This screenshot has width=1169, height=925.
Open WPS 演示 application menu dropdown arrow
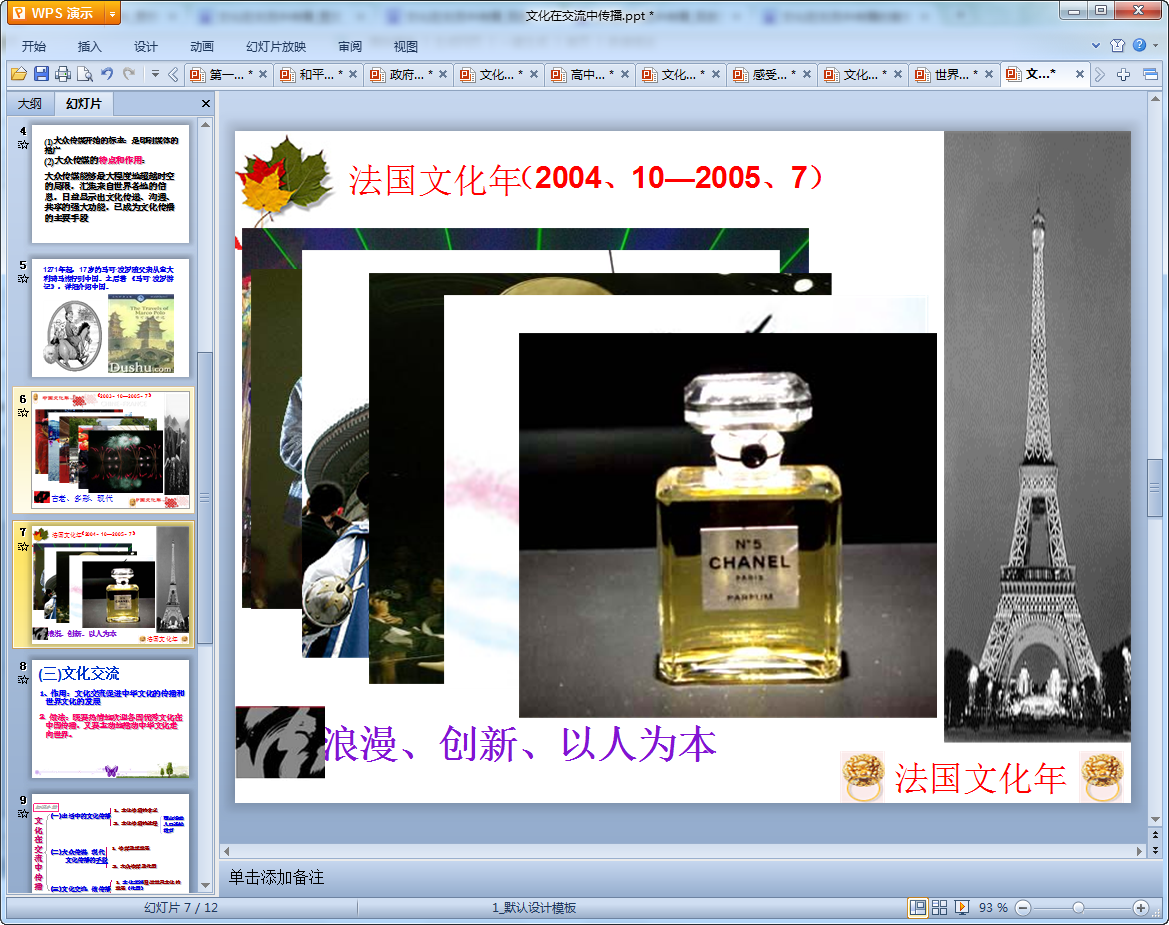[112, 13]
